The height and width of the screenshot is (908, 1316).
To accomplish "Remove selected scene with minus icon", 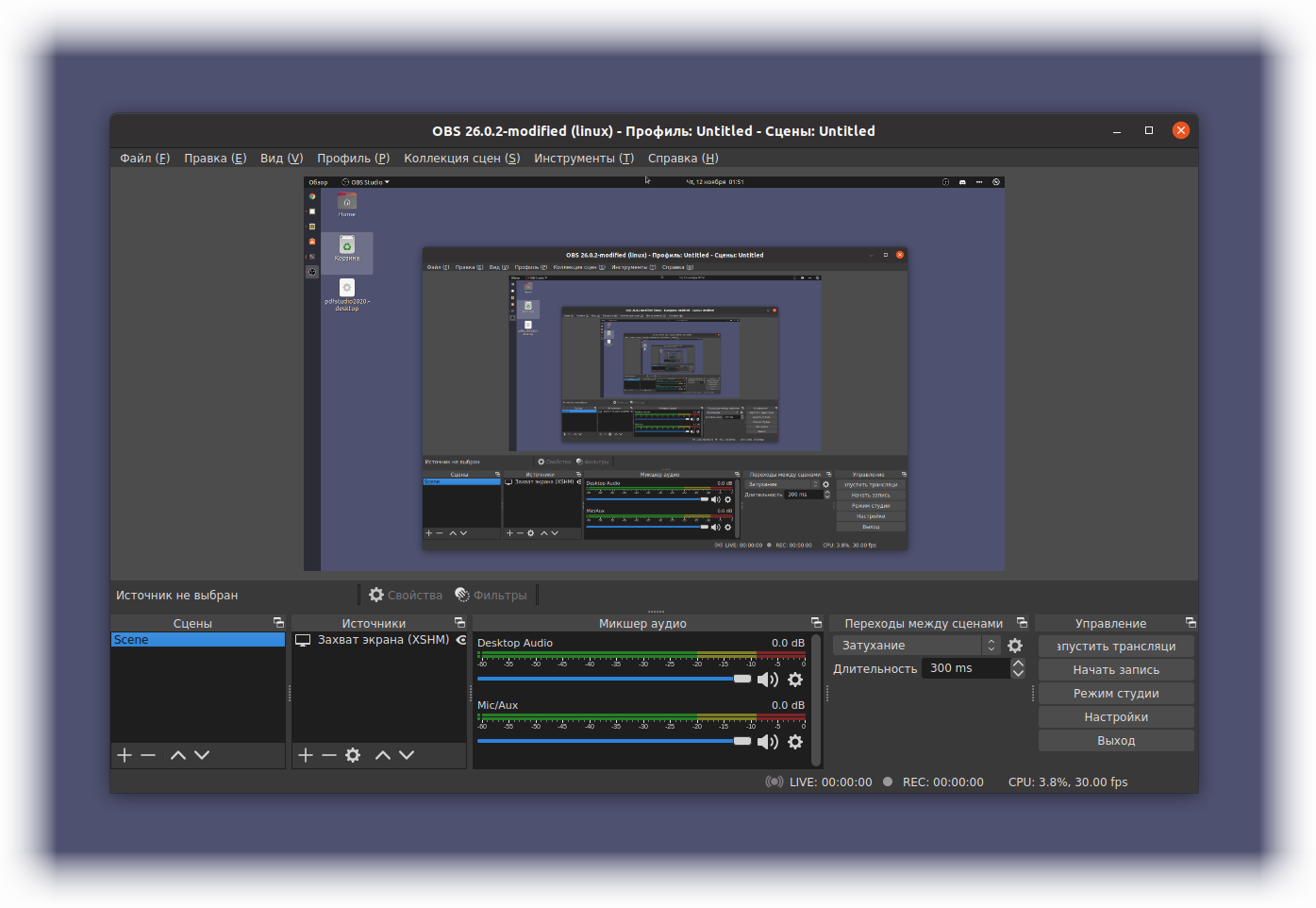I will pyautogui.click(x=148, y=755).
